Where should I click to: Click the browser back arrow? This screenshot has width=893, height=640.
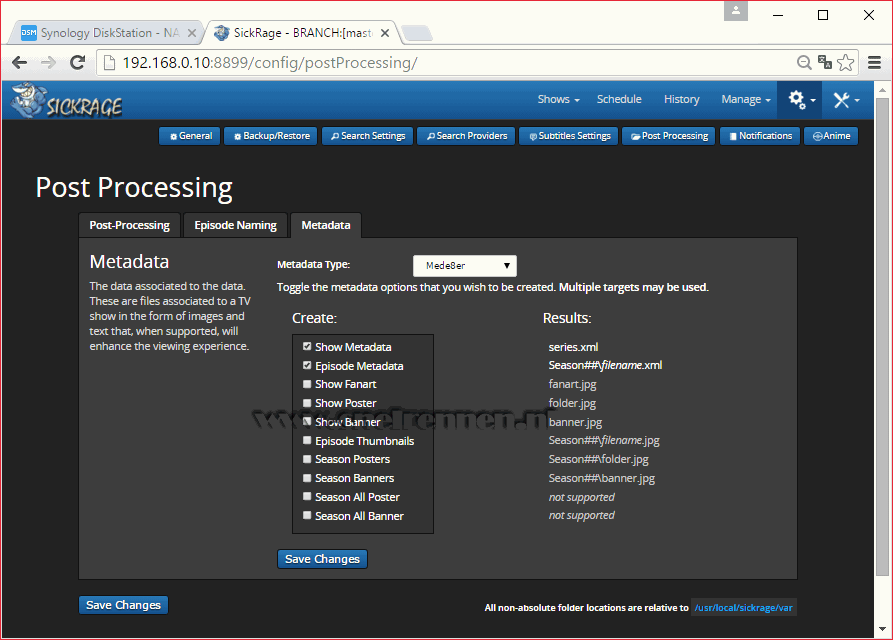19,63
